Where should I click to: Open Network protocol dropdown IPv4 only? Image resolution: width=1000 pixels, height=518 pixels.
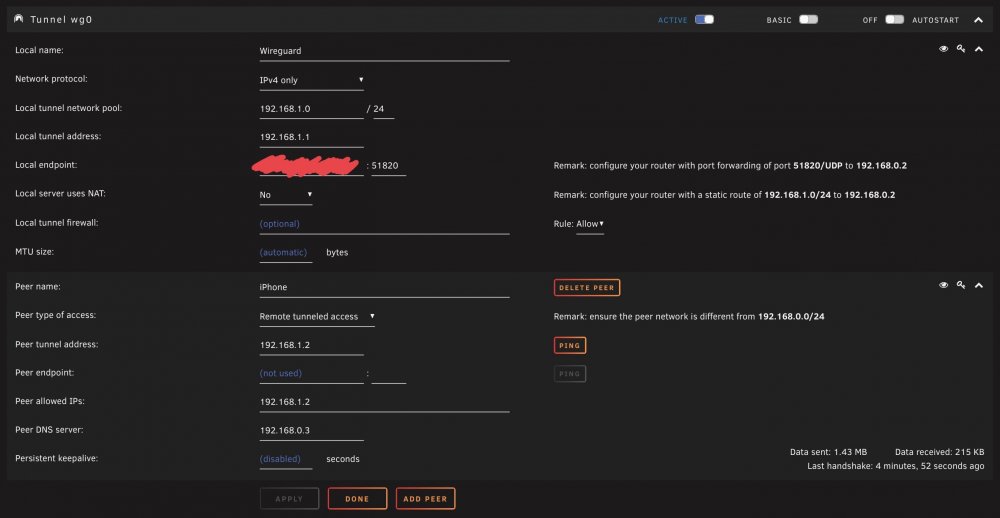click(311, 80)
